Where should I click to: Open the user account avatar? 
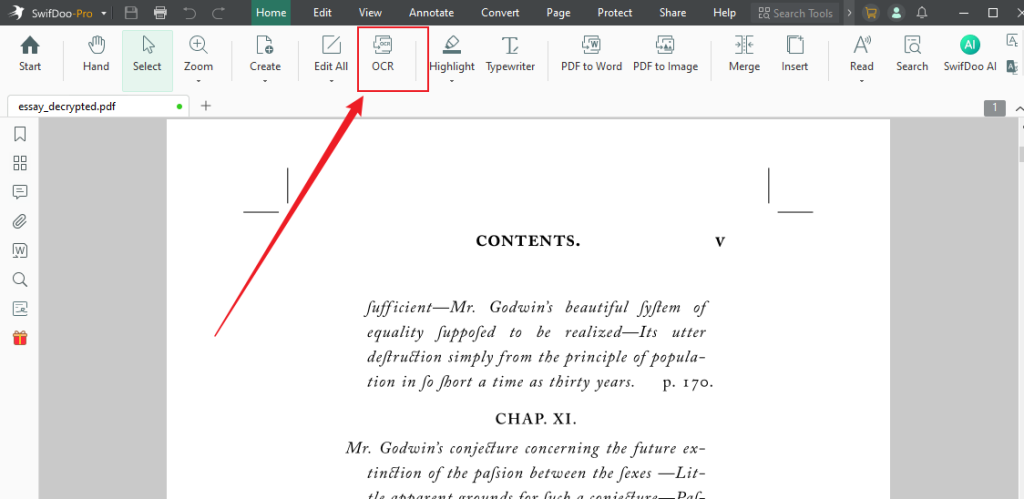pos(897,12)
